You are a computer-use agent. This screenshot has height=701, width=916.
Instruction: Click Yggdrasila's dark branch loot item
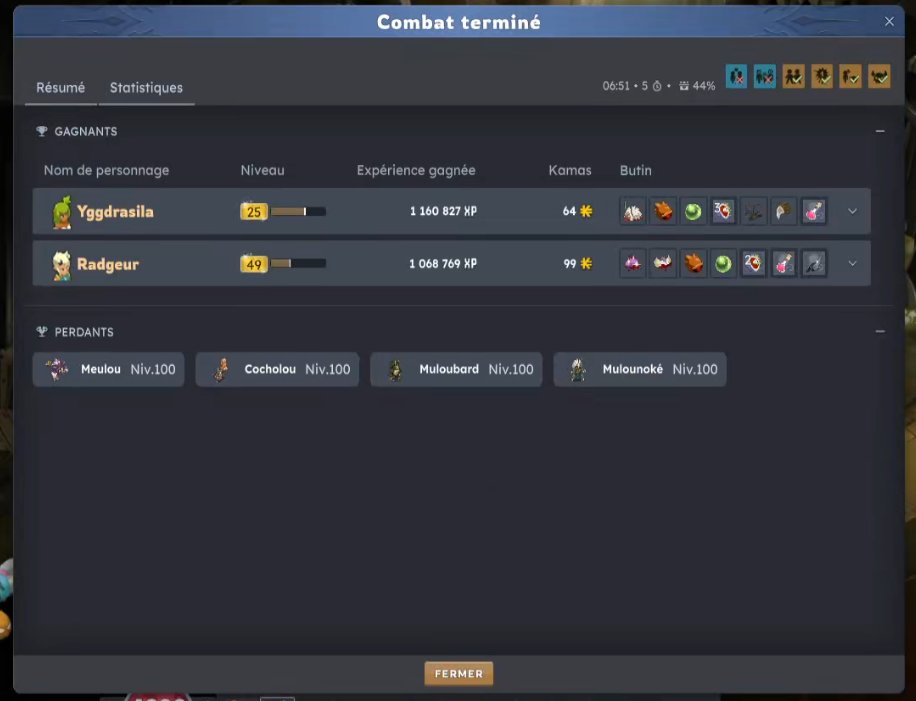pos(754,211)
